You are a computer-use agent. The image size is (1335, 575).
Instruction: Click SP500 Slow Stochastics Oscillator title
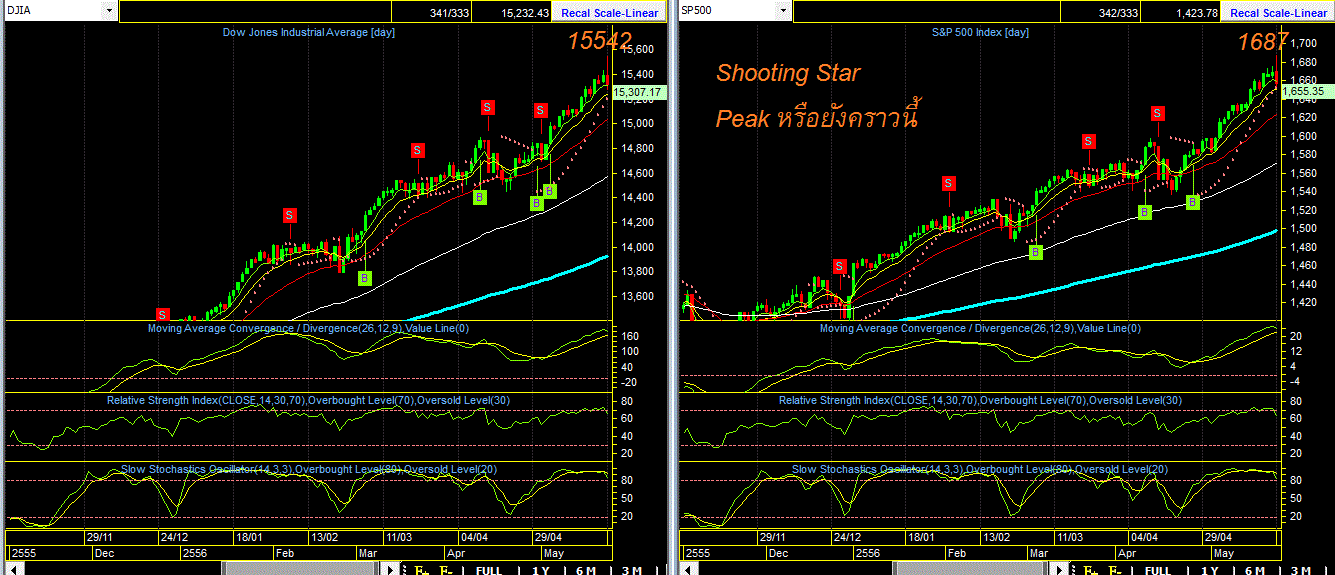click(x=980, y=468)
